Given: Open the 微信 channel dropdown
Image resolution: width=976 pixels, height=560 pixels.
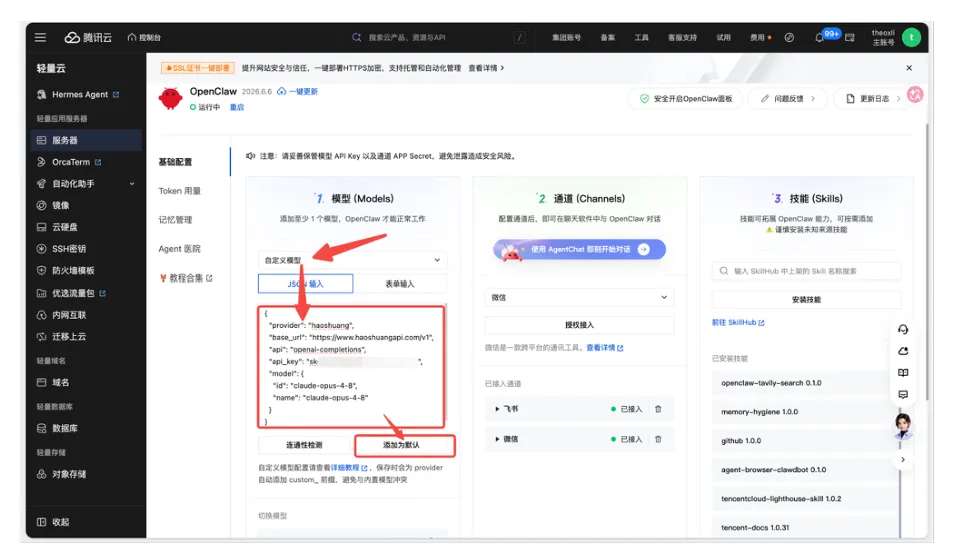Looking at the screenshot, I should 579,297.
